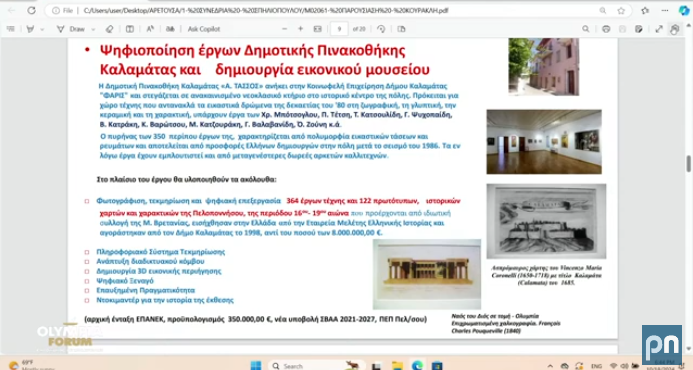The image size is (693, 370).
Task: Rotate the PDF page
Action: pos(381,29)
